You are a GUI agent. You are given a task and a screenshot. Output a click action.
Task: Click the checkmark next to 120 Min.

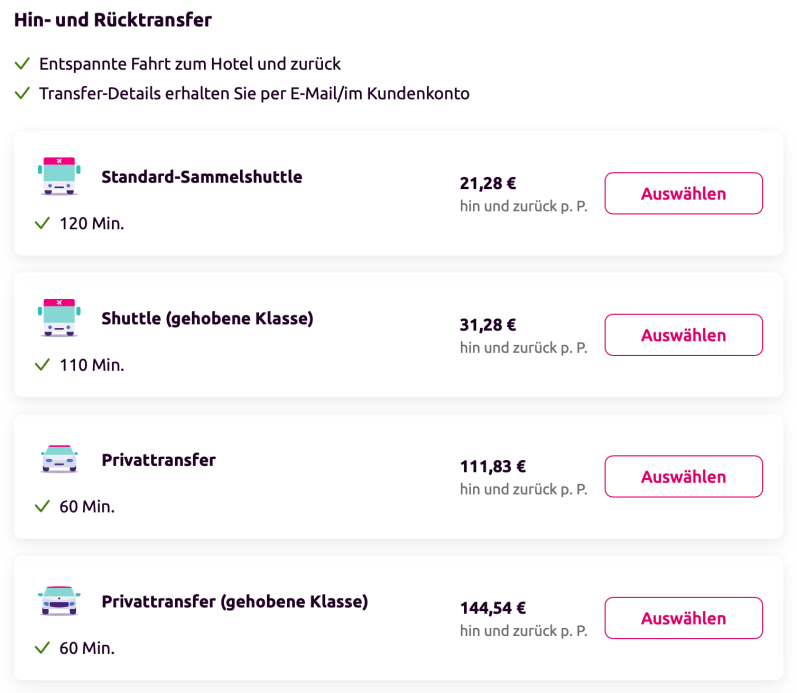pyautogui.click(x=42, y=223)
